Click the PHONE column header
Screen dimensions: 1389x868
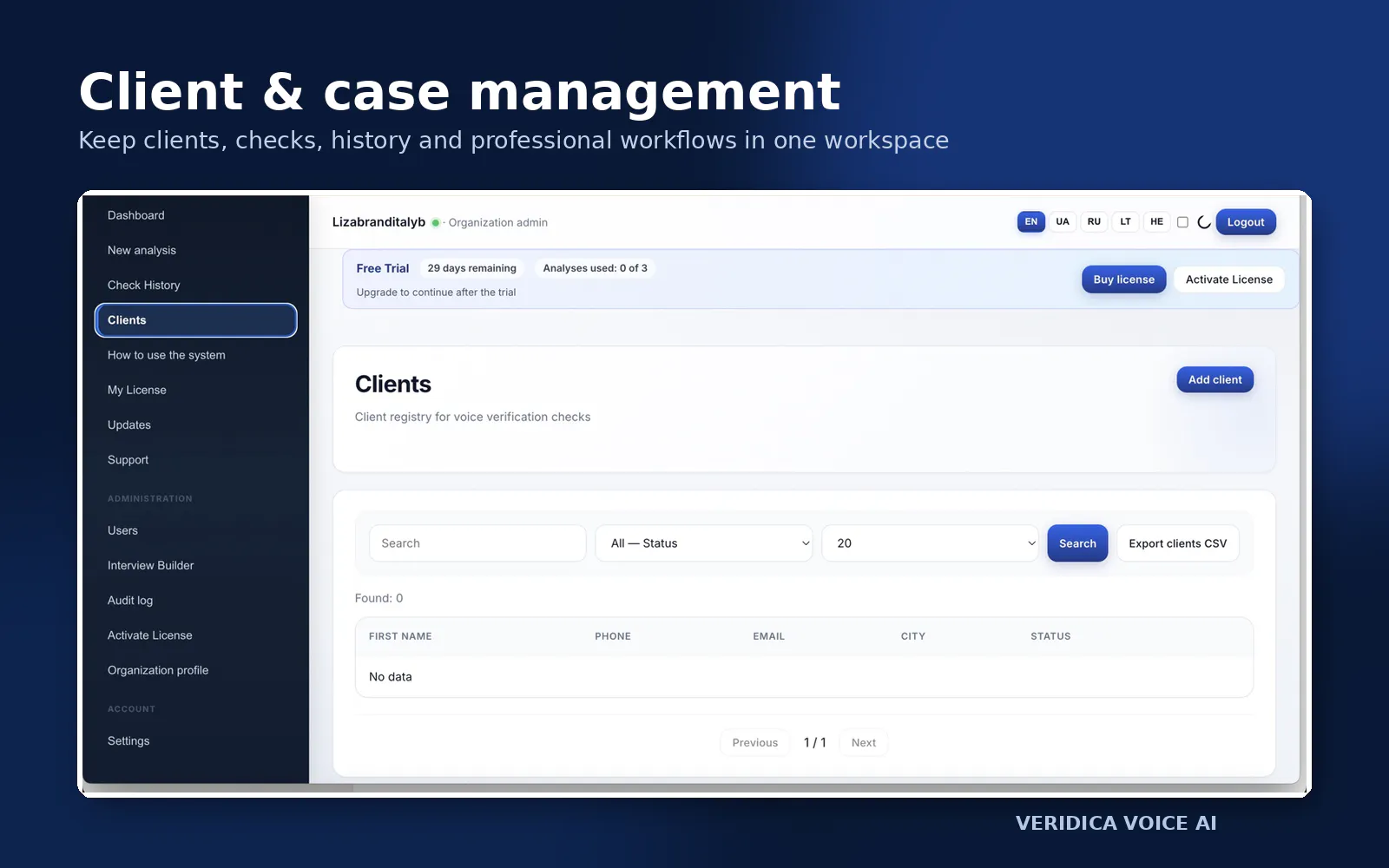pos(613,636)
